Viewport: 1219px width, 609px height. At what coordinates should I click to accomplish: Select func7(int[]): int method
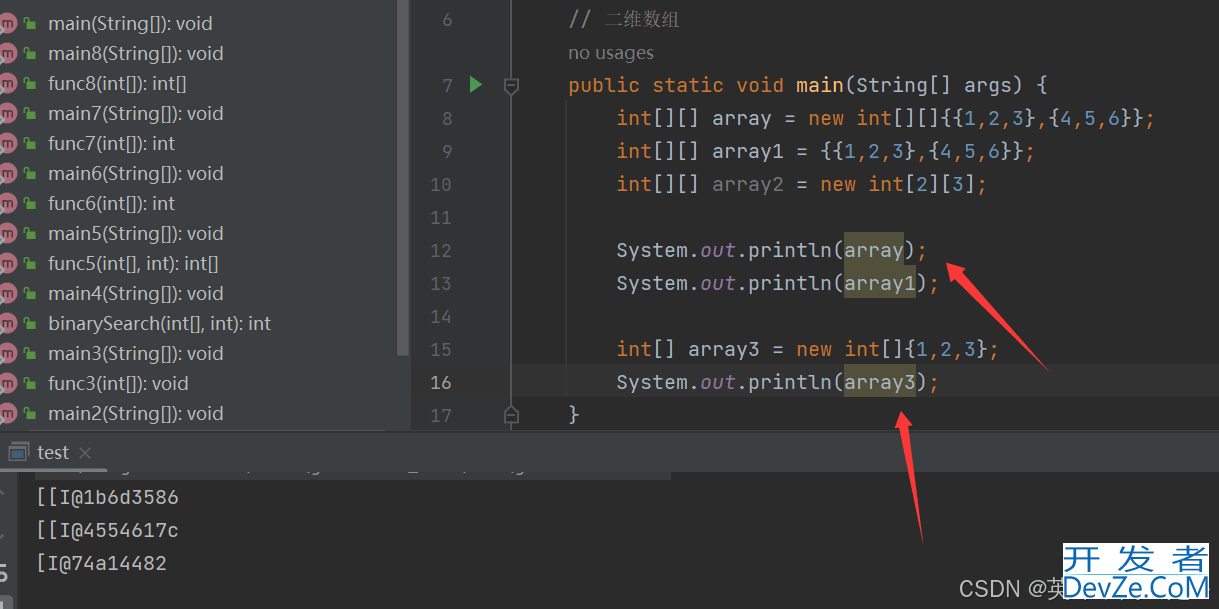point(111,143)
